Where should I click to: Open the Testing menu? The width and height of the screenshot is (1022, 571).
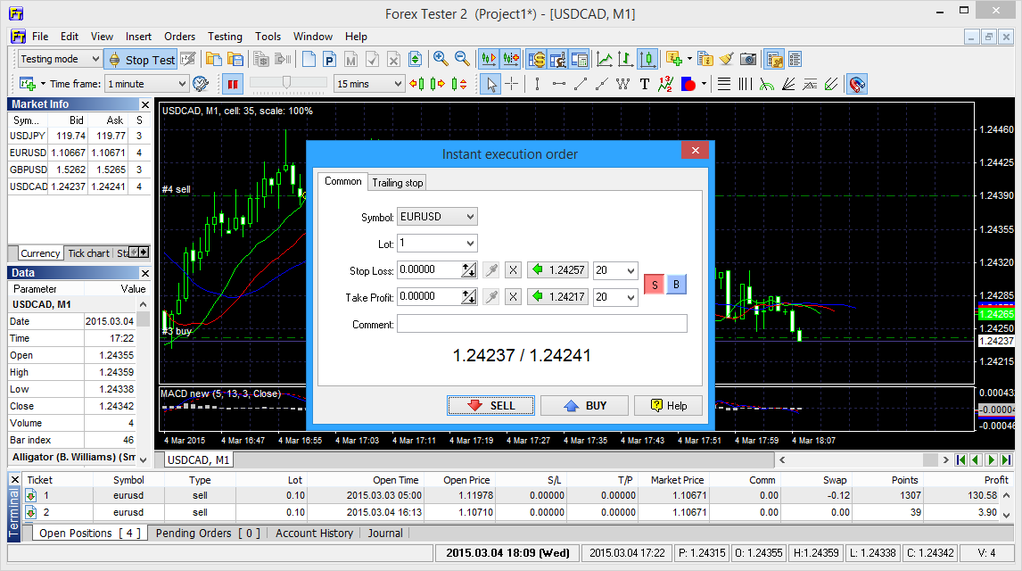pyautogui.click(x=225, y=37)
